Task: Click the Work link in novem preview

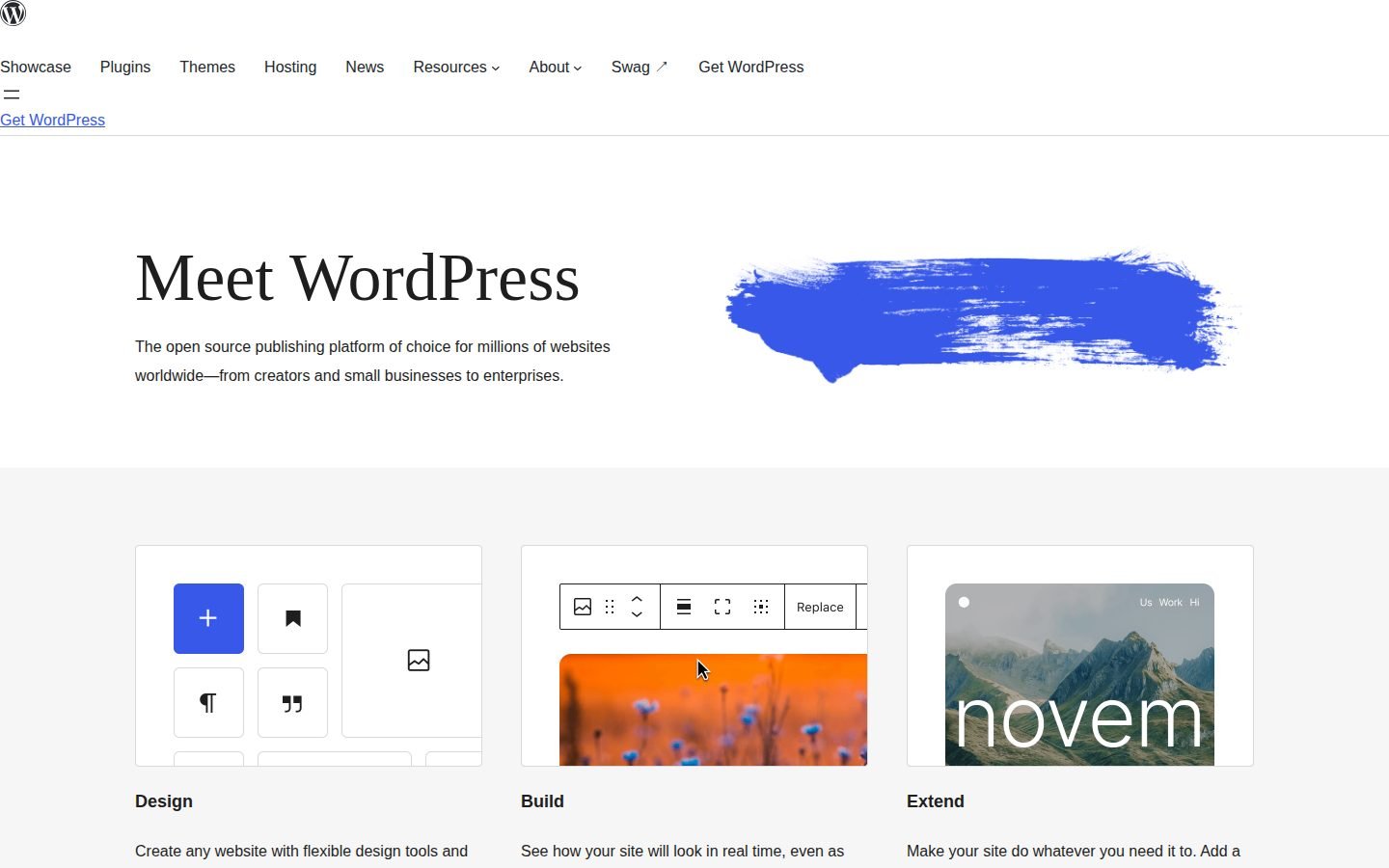Action: [1170, 602]
